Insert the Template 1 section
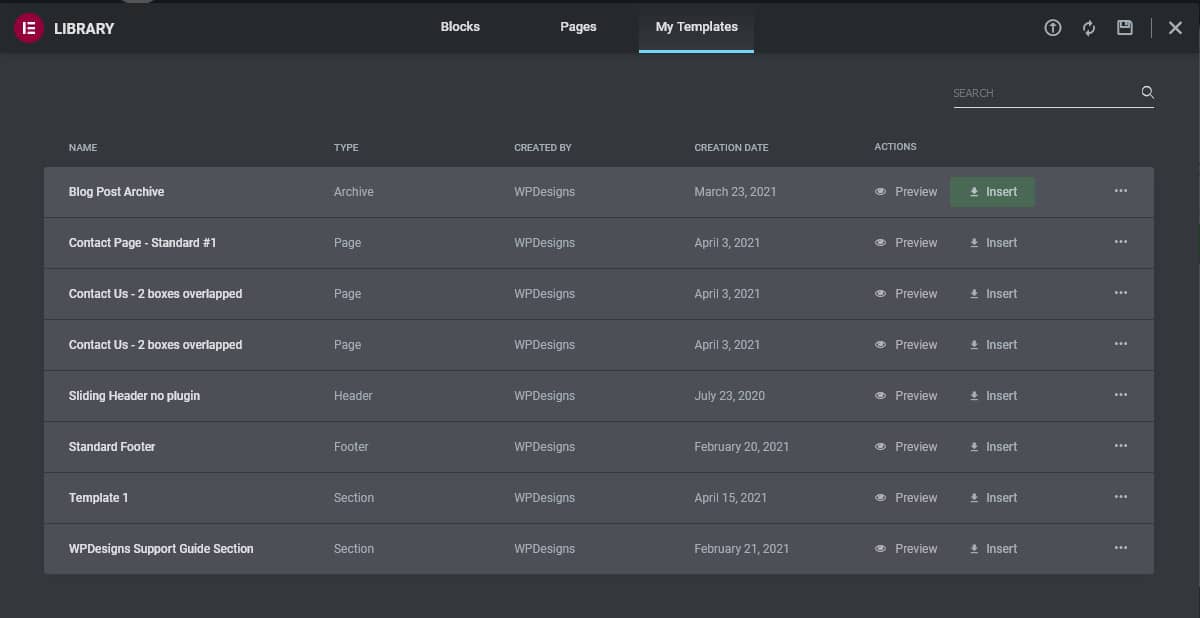 [x=993, y=498]
